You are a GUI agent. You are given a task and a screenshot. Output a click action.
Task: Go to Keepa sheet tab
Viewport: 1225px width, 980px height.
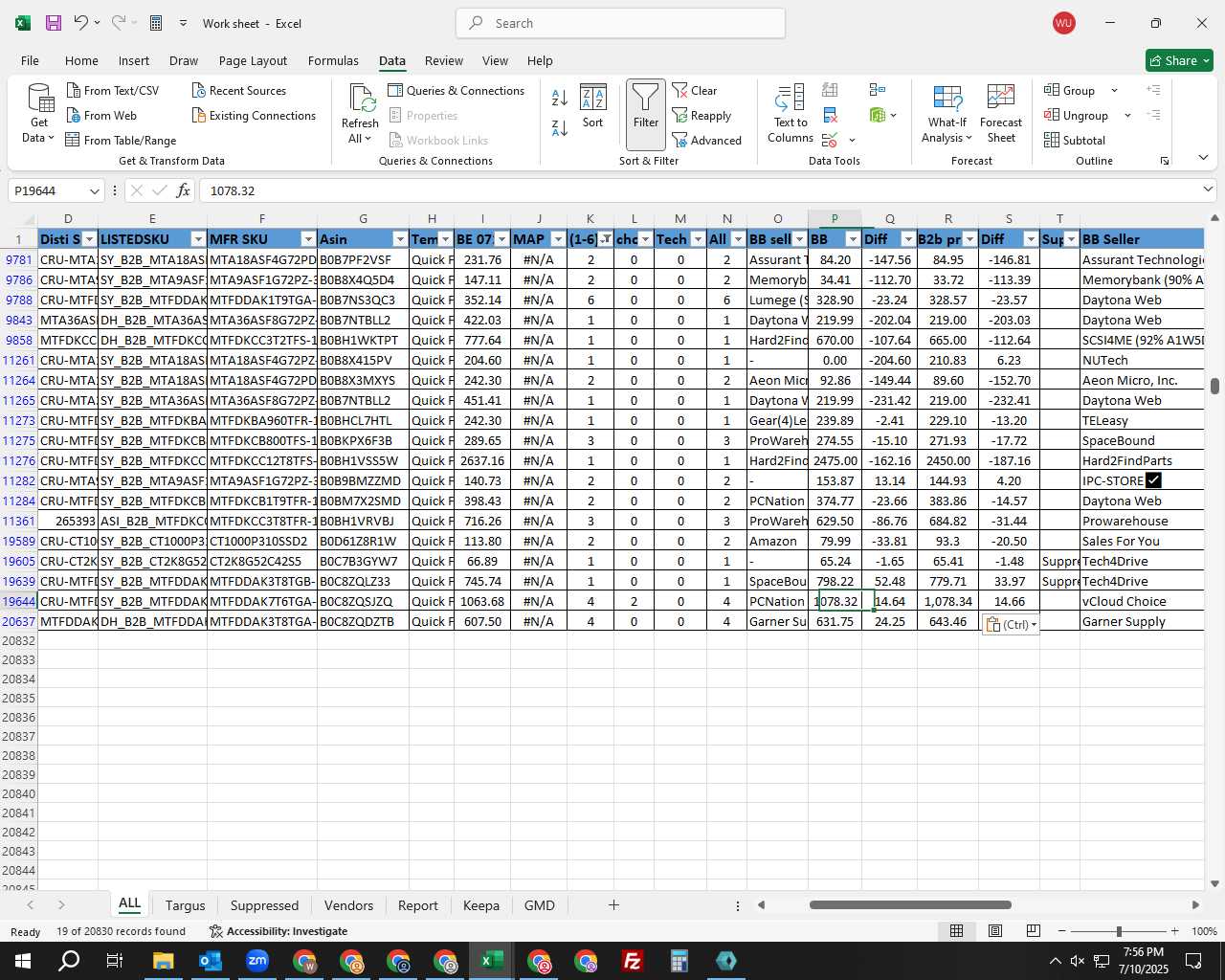[481, 905]
